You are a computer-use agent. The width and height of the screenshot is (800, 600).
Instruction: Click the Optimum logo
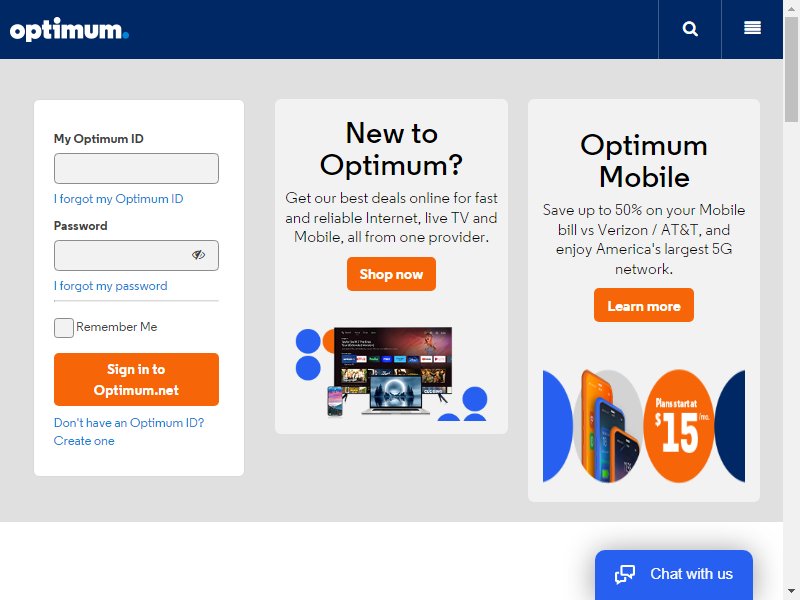coord(69,30)
